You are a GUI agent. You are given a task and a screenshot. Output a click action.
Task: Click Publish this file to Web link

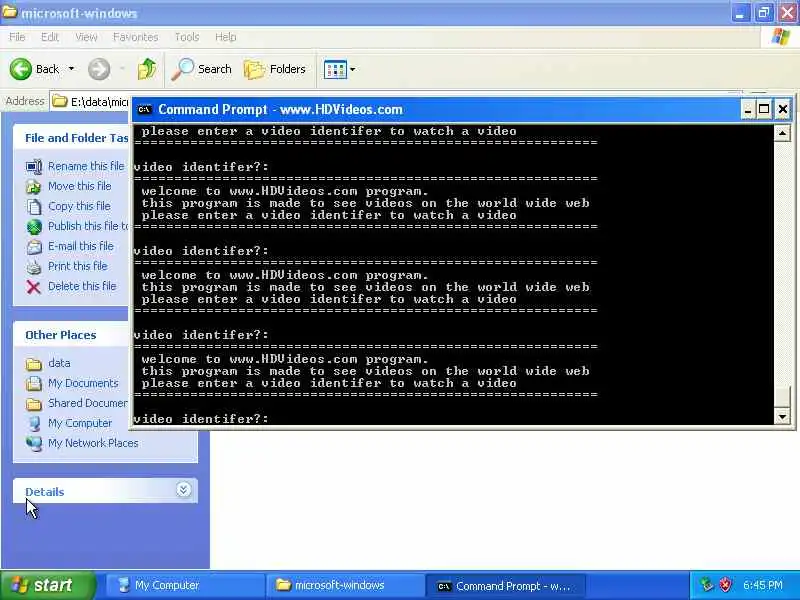[x=89, y=226]
